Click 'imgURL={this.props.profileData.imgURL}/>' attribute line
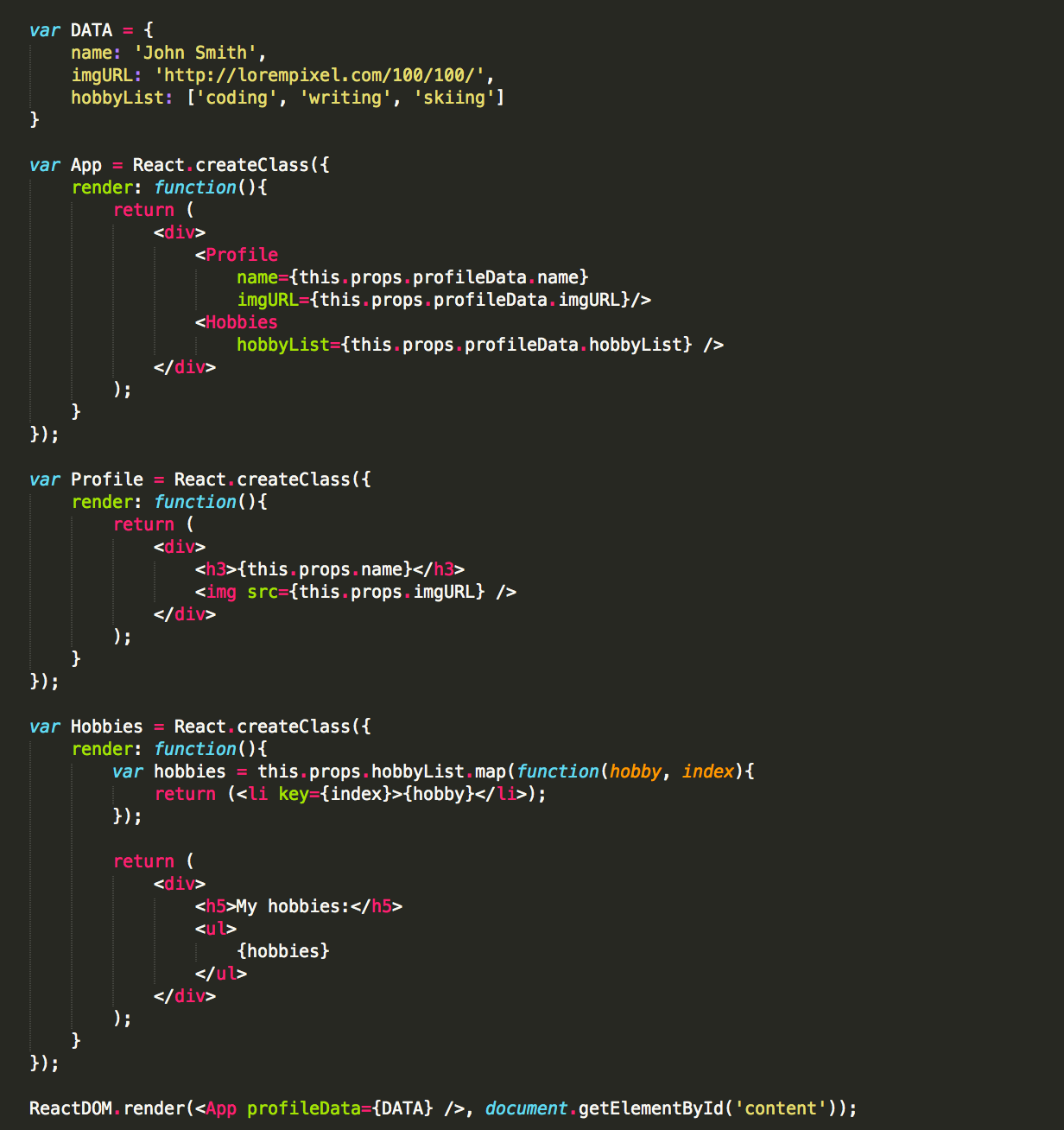Screen dimensions: 1064x1130 (444, 300)
